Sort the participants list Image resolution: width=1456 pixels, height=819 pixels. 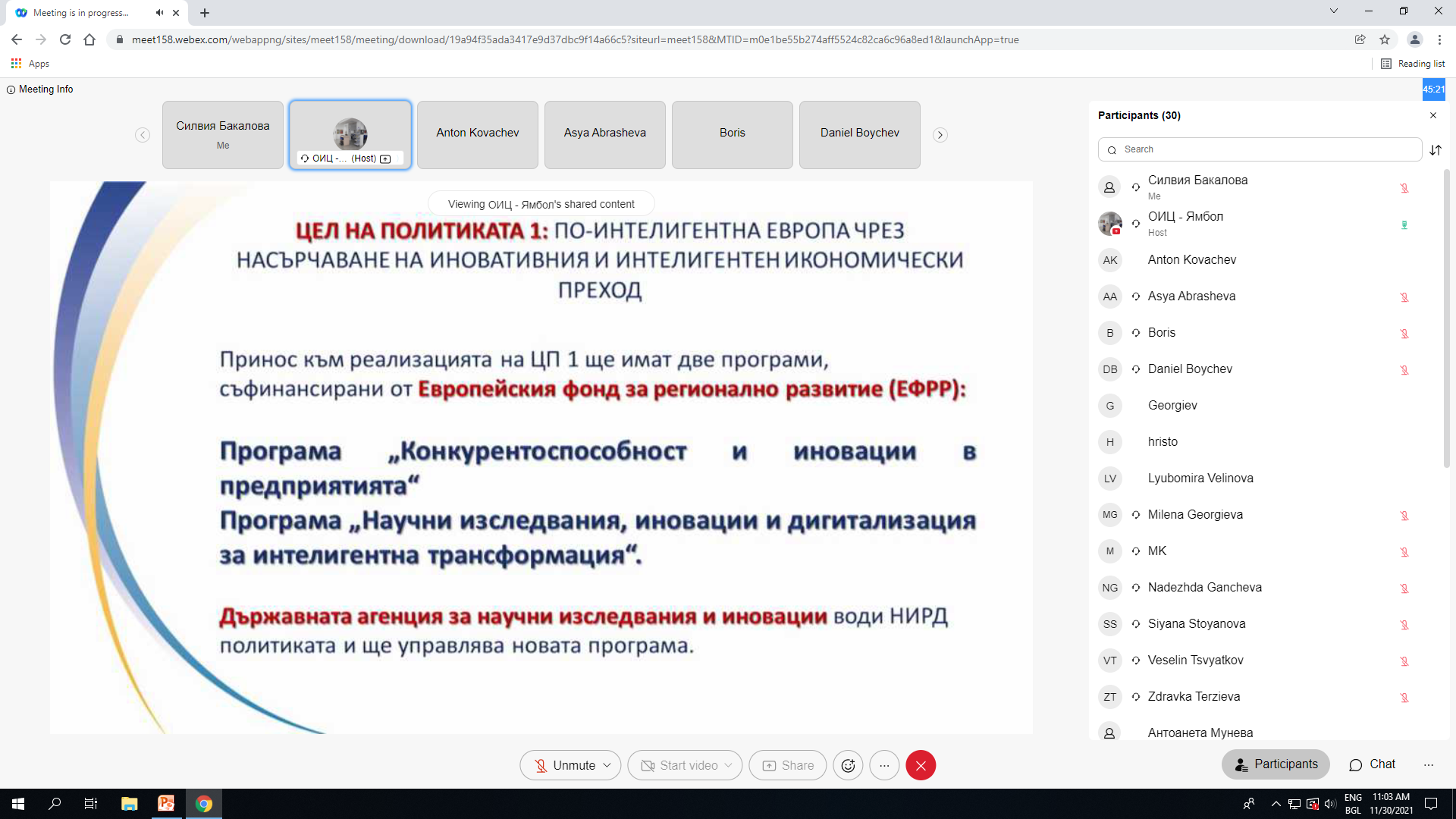coord(1436,150)
